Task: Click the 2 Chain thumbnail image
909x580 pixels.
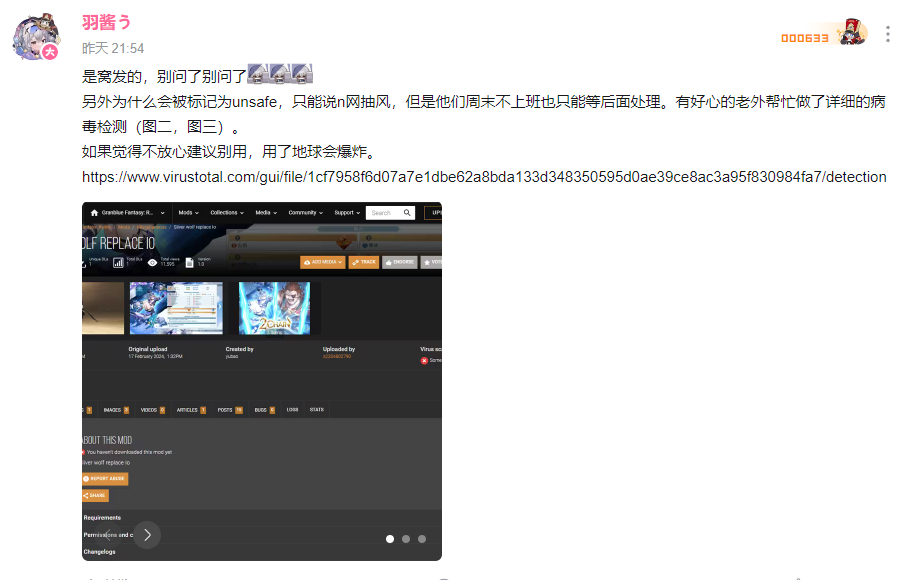Action: tap(274, 308)
